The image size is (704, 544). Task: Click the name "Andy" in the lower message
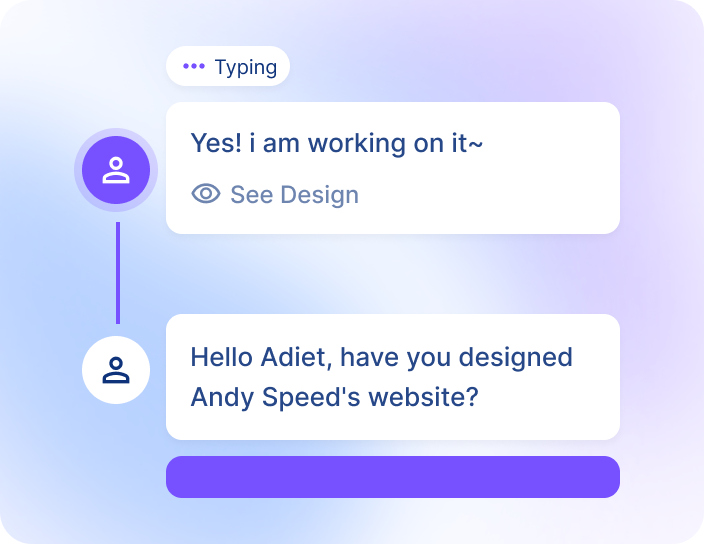pos(222,397)
